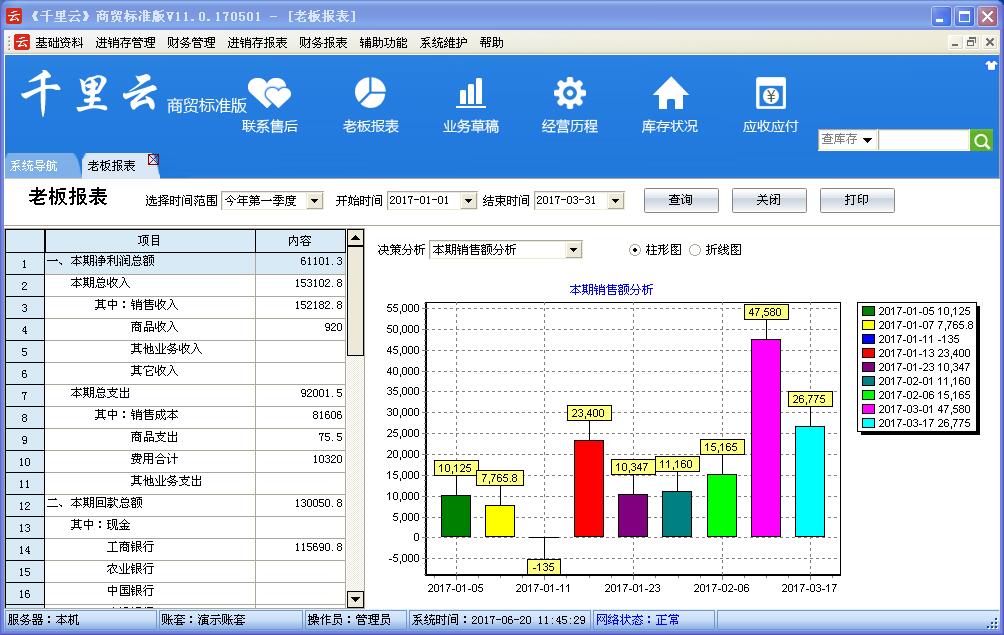Open the 老板报表 pie chart icon
The height and width of the screenshot is (635, 1004).
coord(370,93)
